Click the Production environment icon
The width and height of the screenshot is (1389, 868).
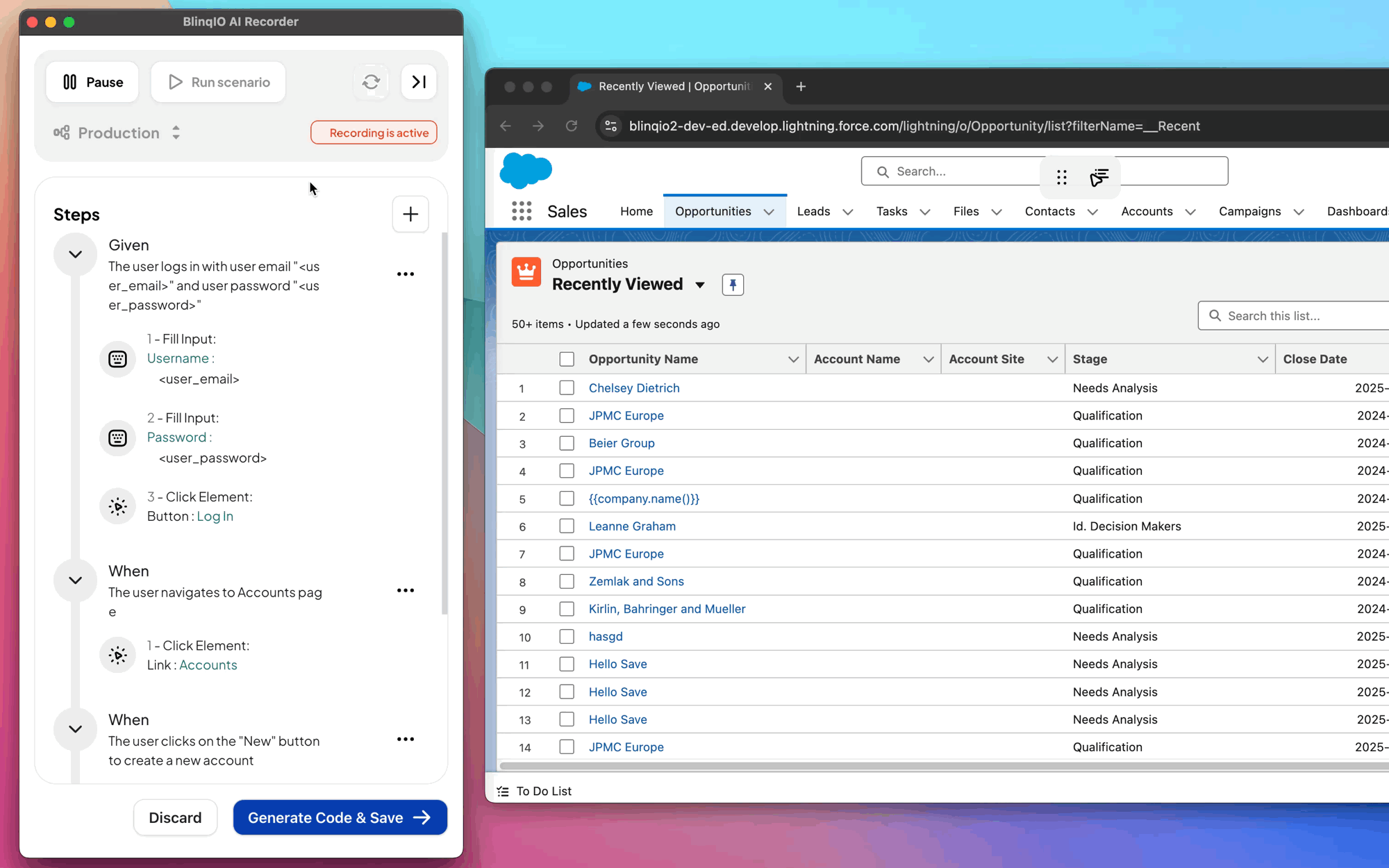click(62, 133)
